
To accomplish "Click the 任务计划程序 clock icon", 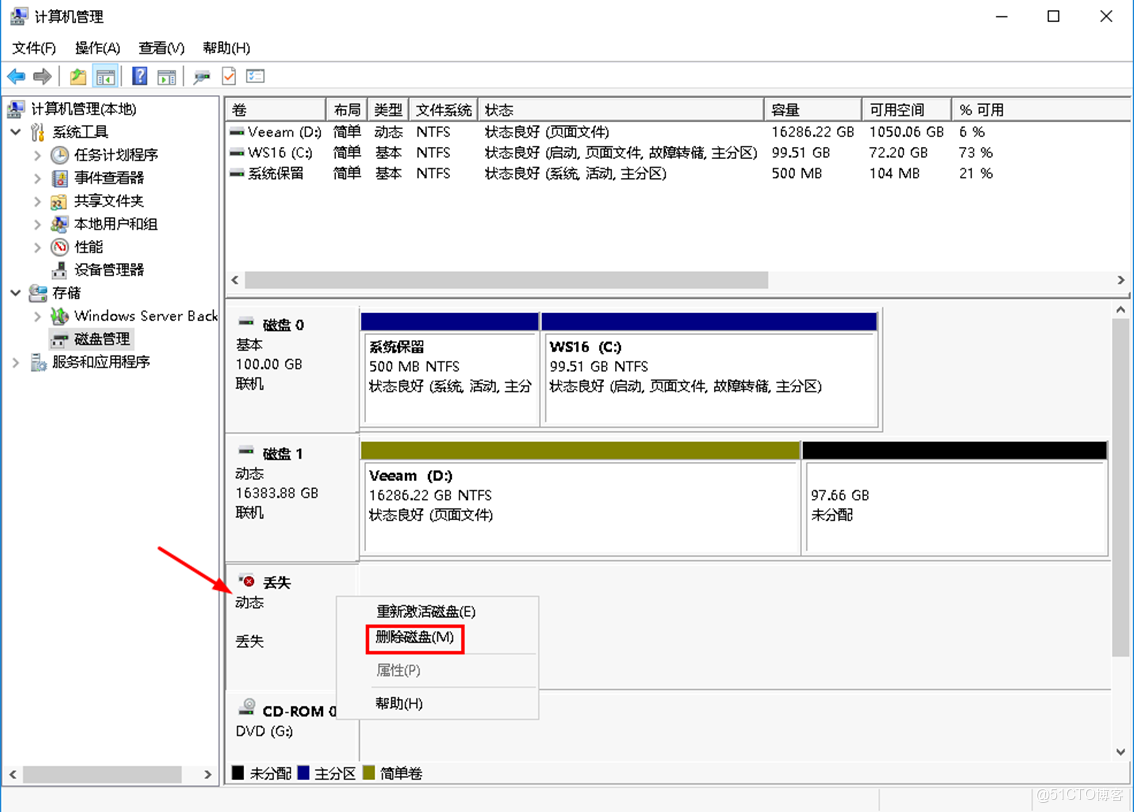I will 59,155.
